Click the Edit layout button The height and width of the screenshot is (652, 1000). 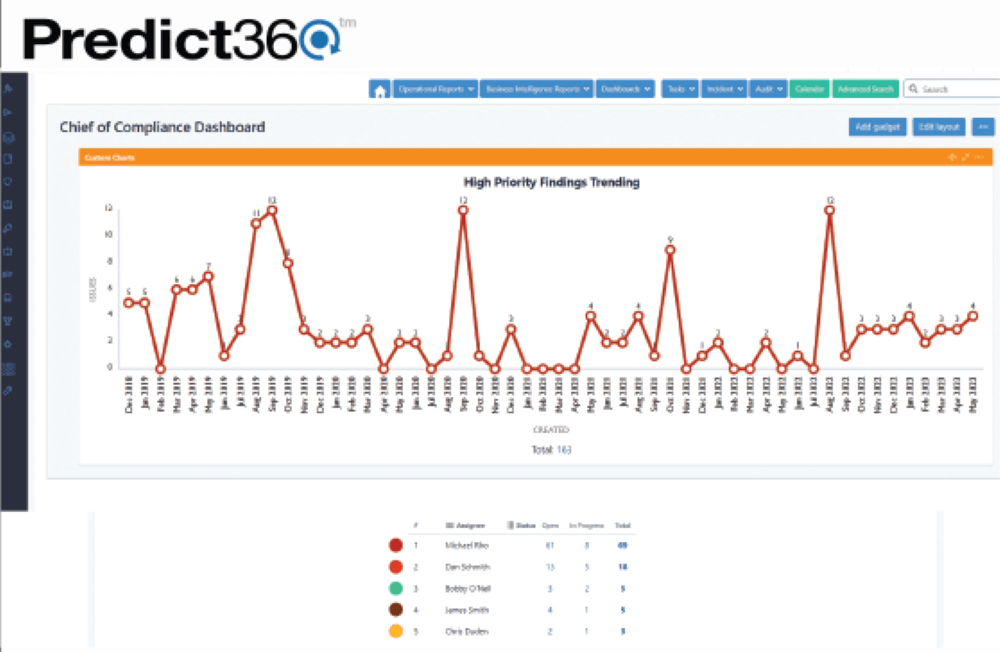click(x=939, y=127)
